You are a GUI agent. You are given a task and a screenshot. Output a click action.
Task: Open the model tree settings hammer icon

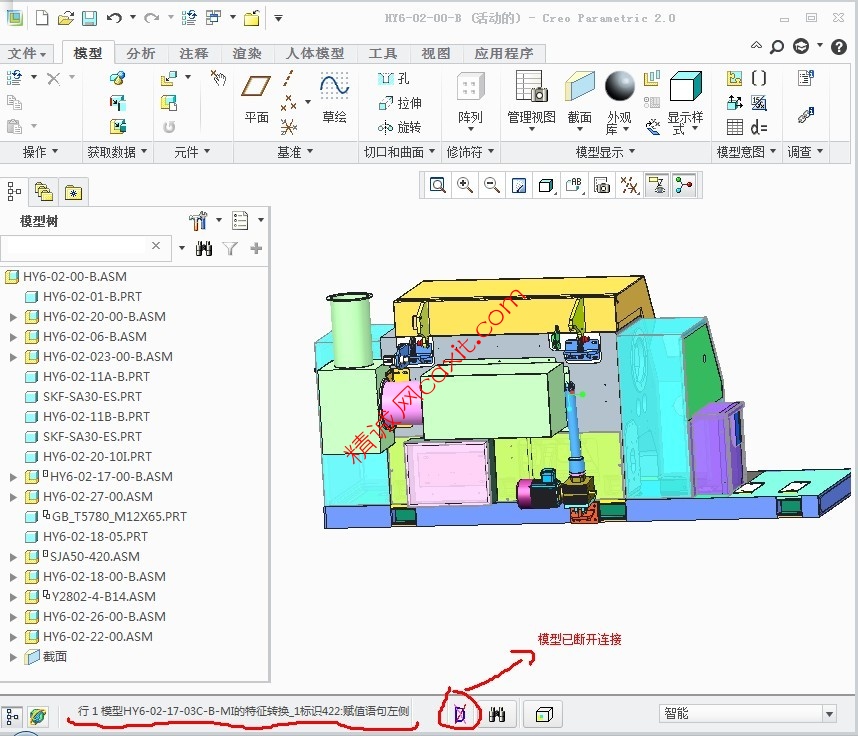198,221
